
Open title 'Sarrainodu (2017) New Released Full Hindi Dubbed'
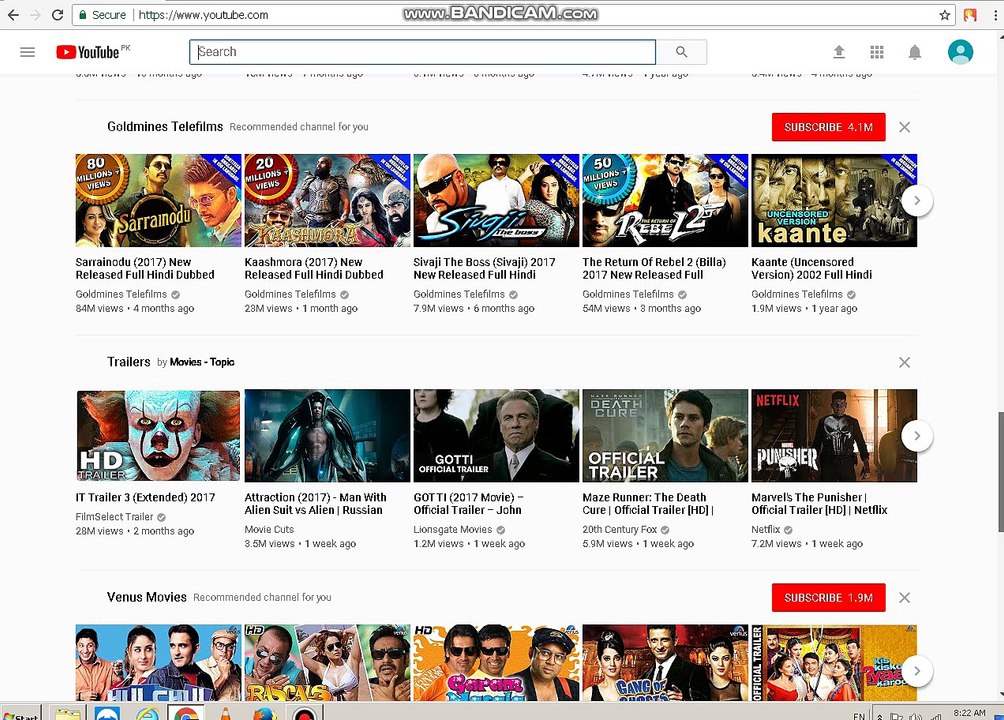click(x=145, y=268)
